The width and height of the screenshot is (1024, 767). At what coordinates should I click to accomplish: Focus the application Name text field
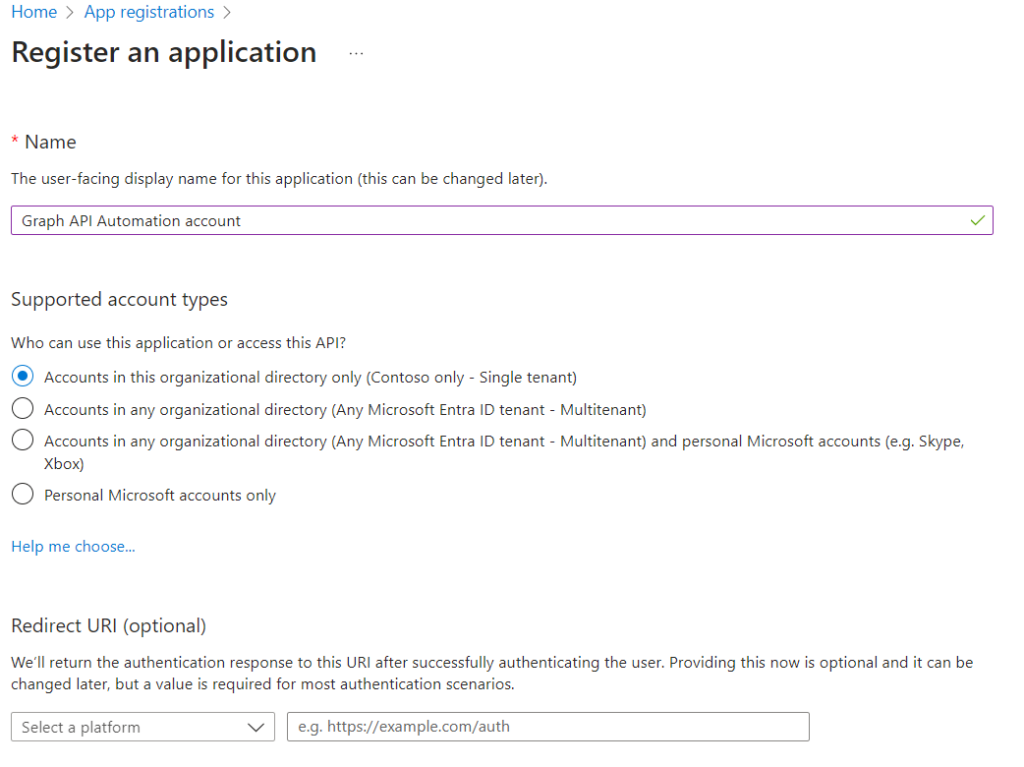pyautogui.click(x=502, y=221)
